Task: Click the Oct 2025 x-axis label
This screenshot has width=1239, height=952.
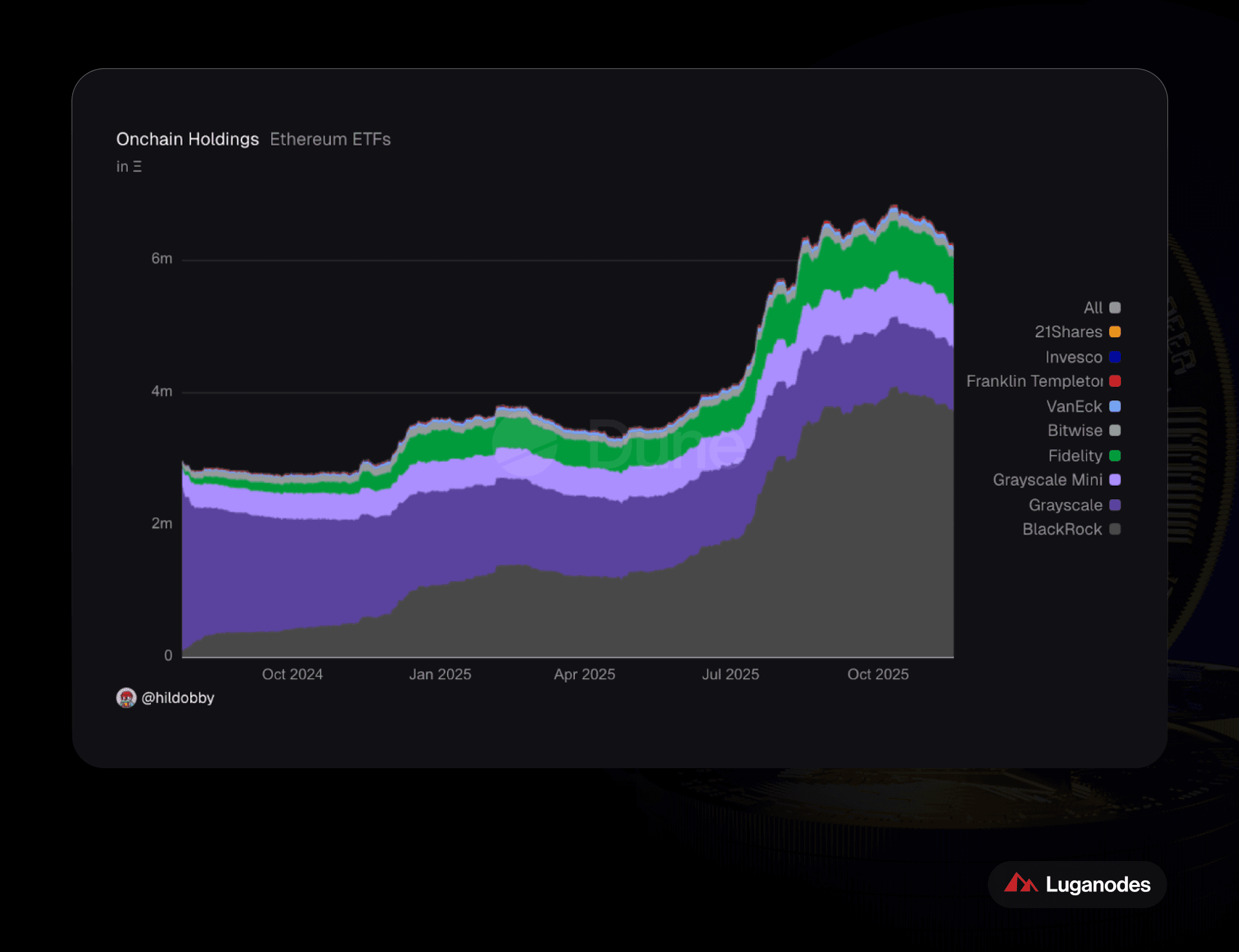Action: coord(878,674)
